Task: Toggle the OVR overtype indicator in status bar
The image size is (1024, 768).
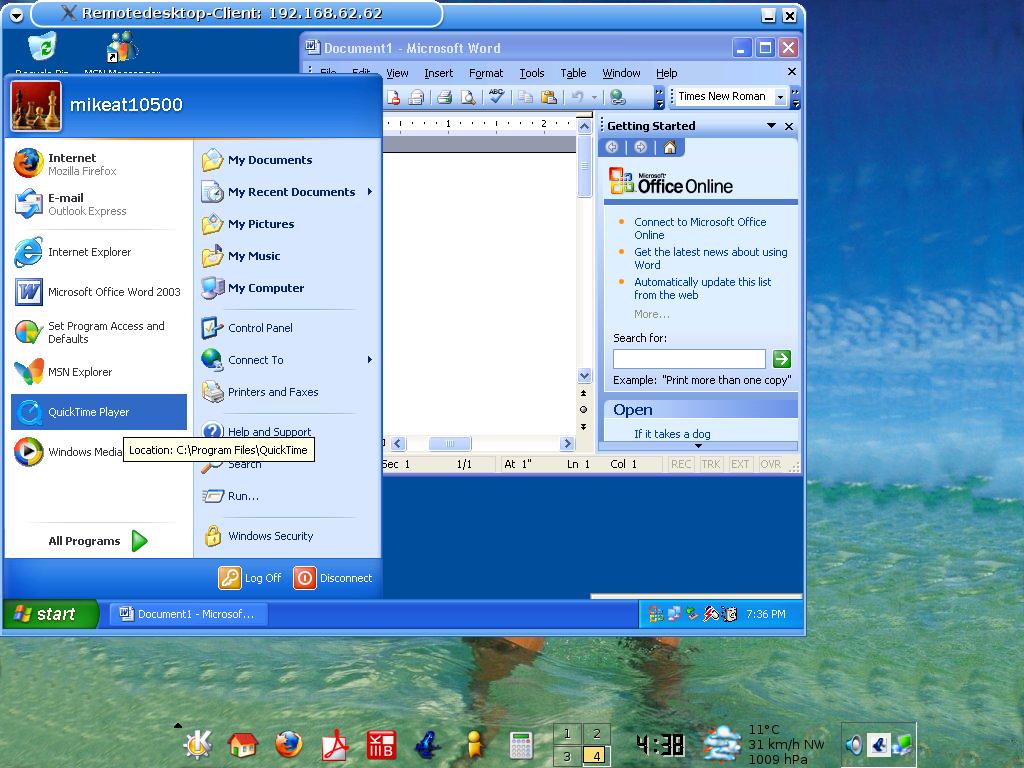Action: tap(770, 464)
